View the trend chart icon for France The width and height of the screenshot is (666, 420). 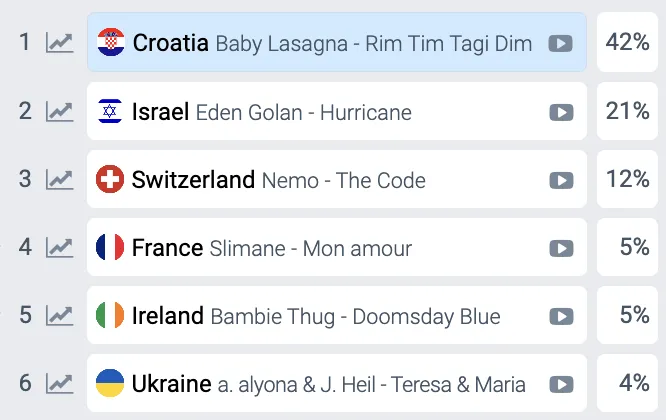tap(60, 247)
